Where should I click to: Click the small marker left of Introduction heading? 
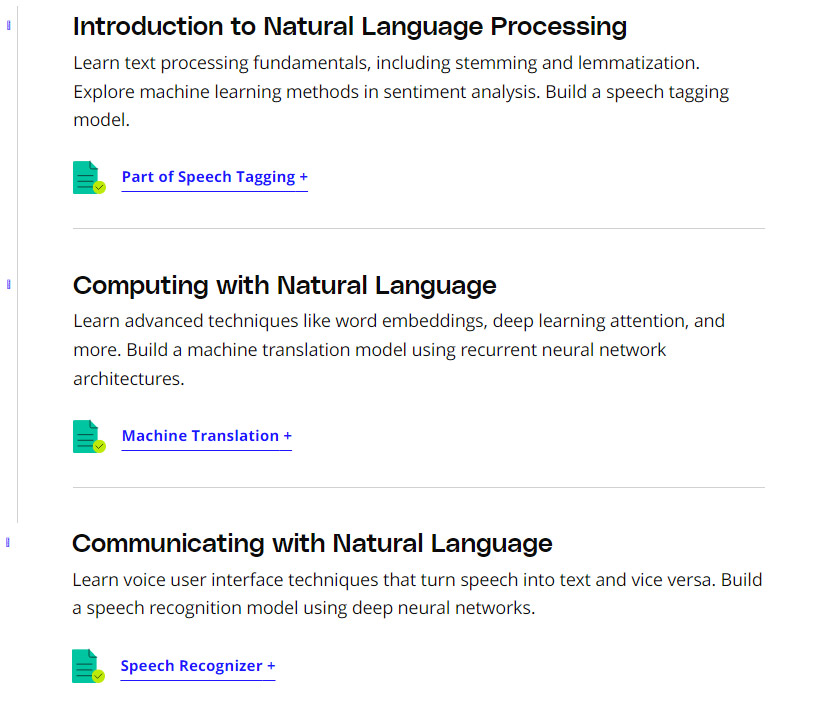coord(8,25)
